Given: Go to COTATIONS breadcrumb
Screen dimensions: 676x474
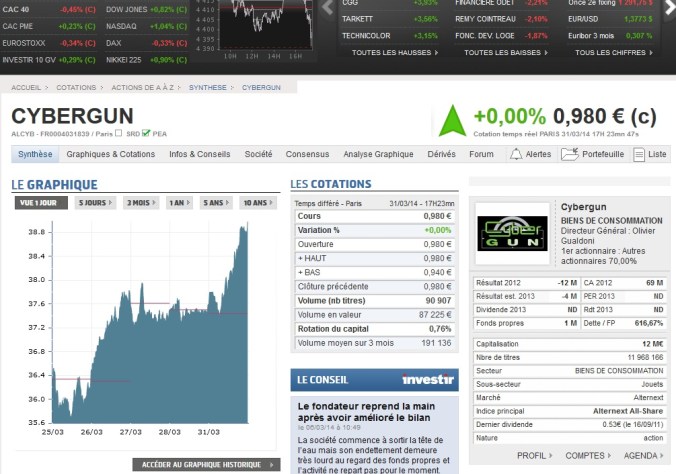Looking at the screenshot, I should 76,88.
